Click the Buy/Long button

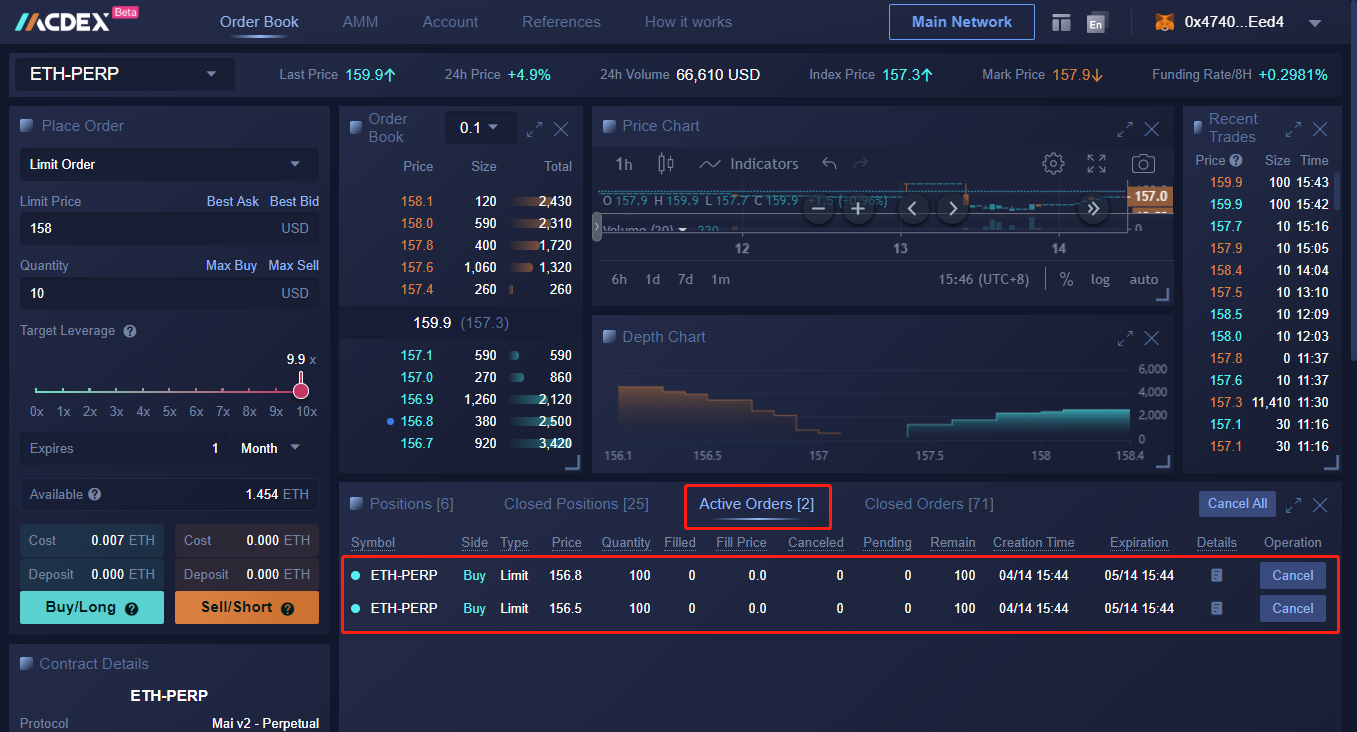tap(92, 607)
